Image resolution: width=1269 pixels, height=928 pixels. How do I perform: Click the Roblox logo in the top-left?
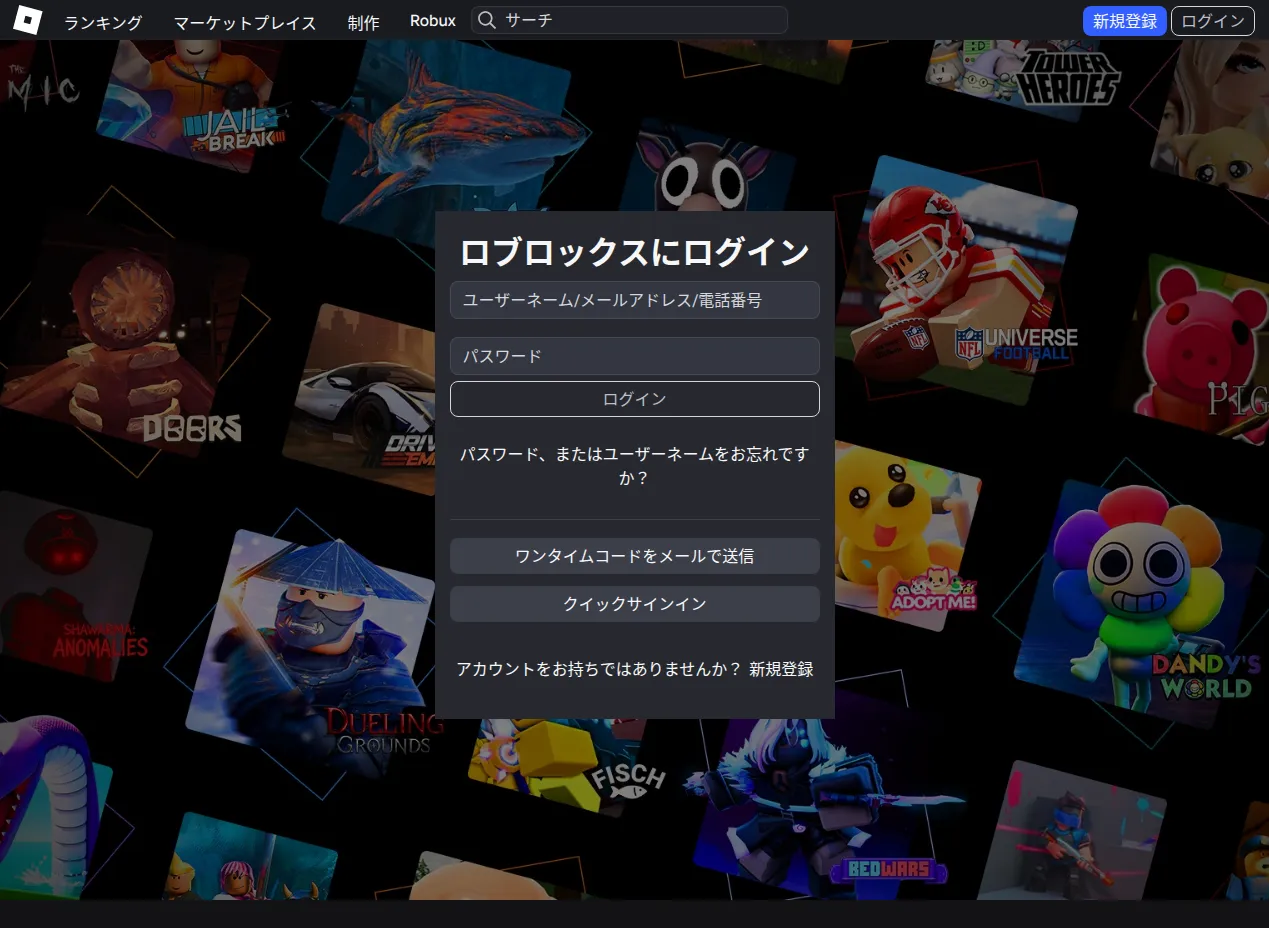point(27,20)
